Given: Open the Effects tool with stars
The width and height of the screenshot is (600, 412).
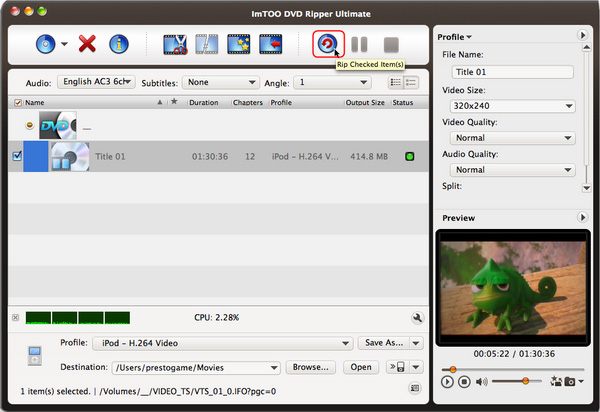Looking at the screenshot, I should 238,44.
